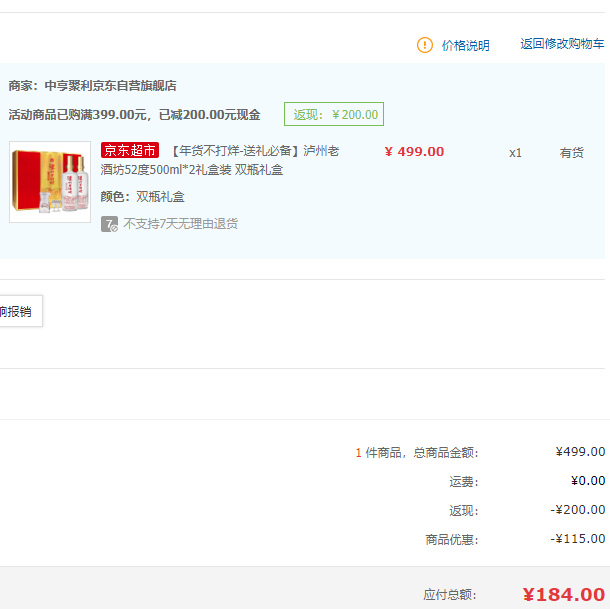Image resolution: width=610 pixels, height=609 pixels.
Task: Open the 泸州老酒坊 gift box product thumbnail
Action: (x=50, y=182)
